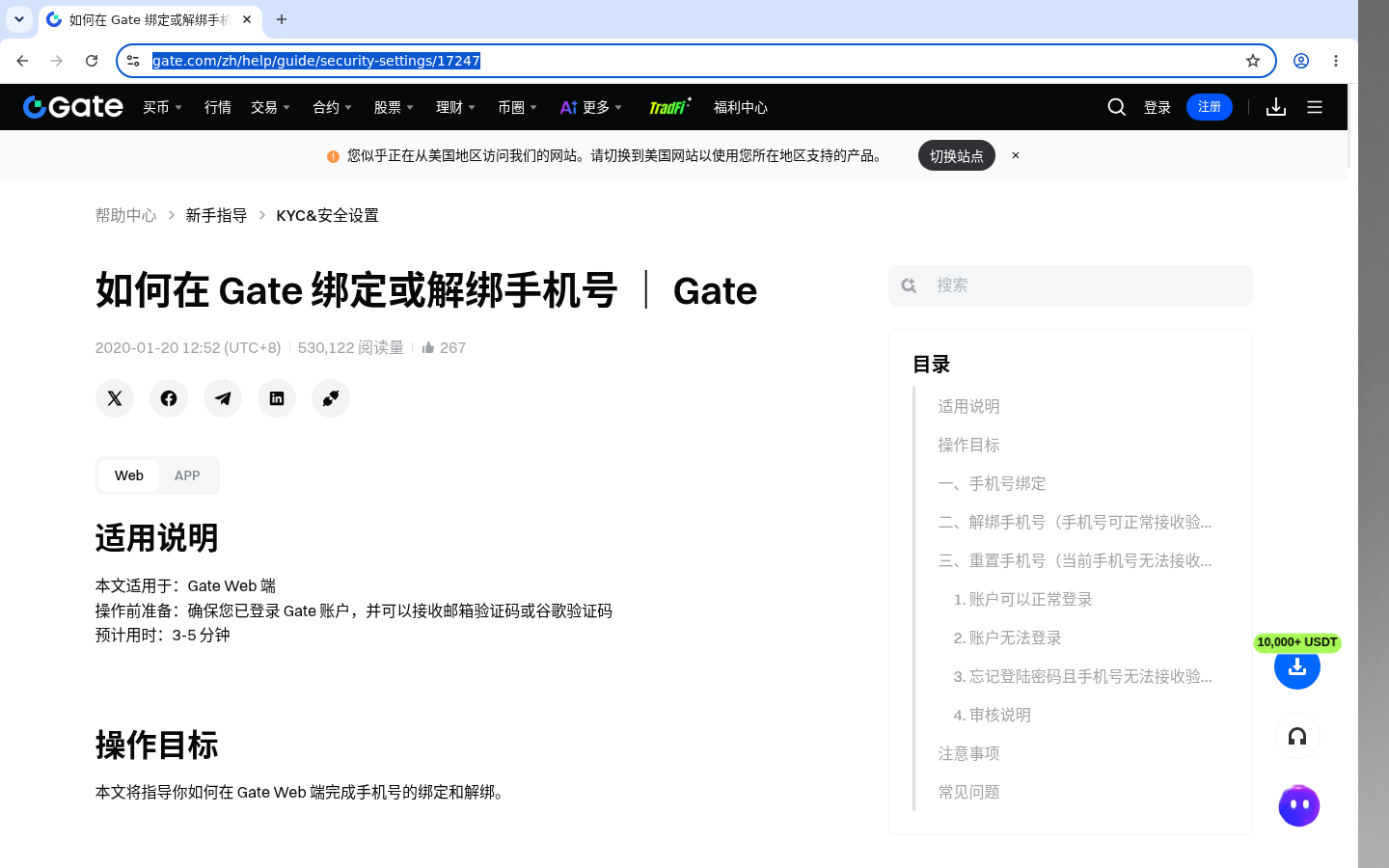Expand the 交易 dropdown menu

(x=270, y=107)
